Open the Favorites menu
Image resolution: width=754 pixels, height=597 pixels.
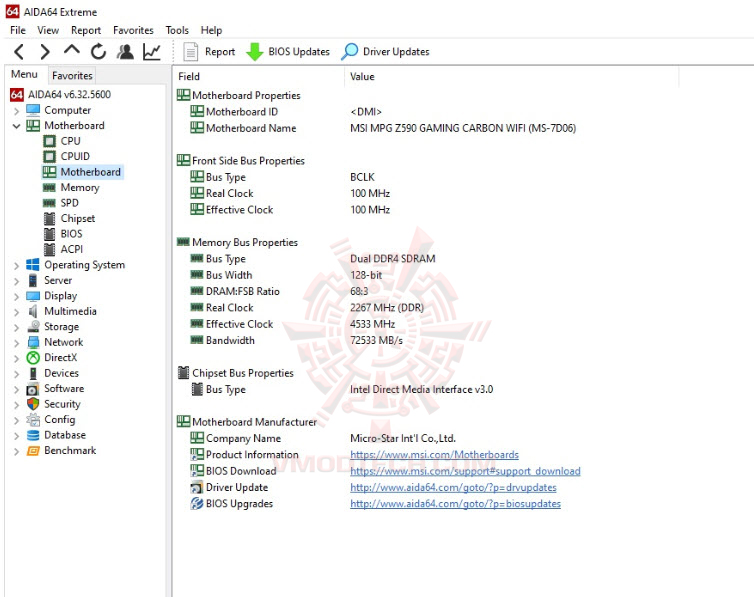tap(133, 30)
